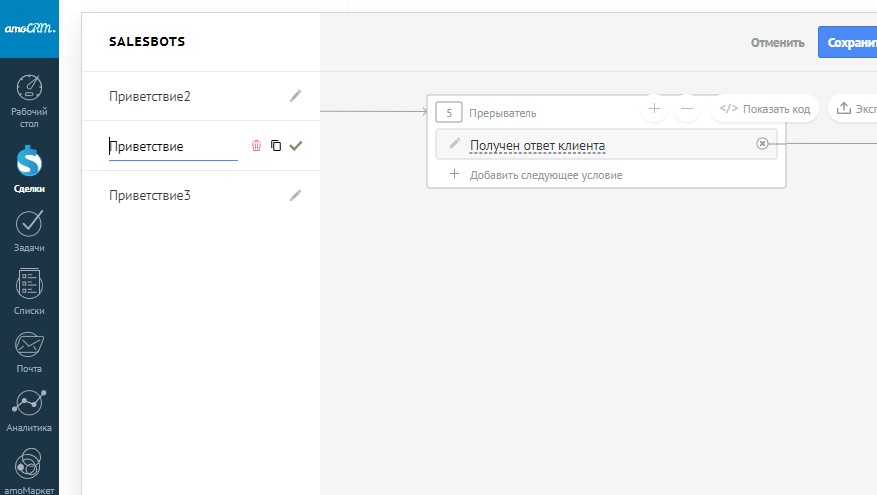Click the Приветствие name input field
Image resolution: width=877 pixels, height=495 pixels.
tap(172, 147)
